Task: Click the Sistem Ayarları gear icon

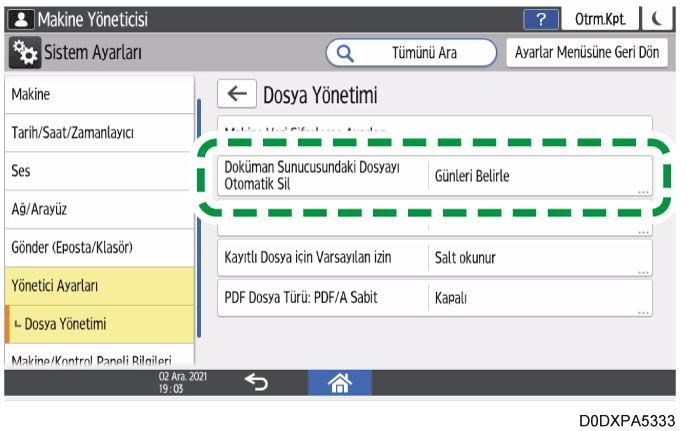Action: [24, 52]
